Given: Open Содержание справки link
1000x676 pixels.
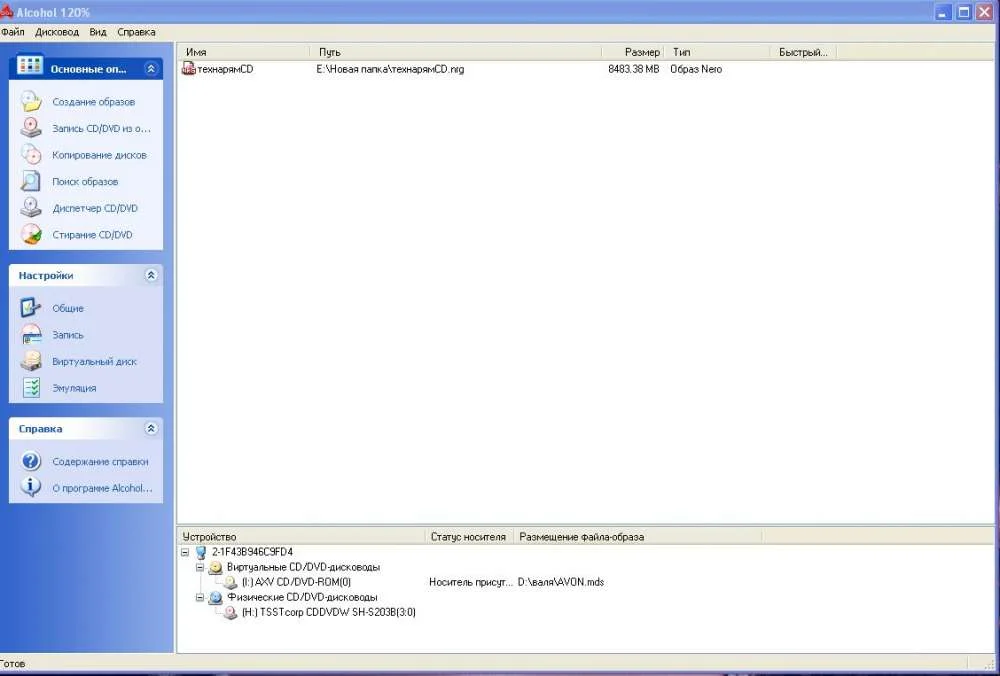Looking at the screenshot, I should click(101, 462).
